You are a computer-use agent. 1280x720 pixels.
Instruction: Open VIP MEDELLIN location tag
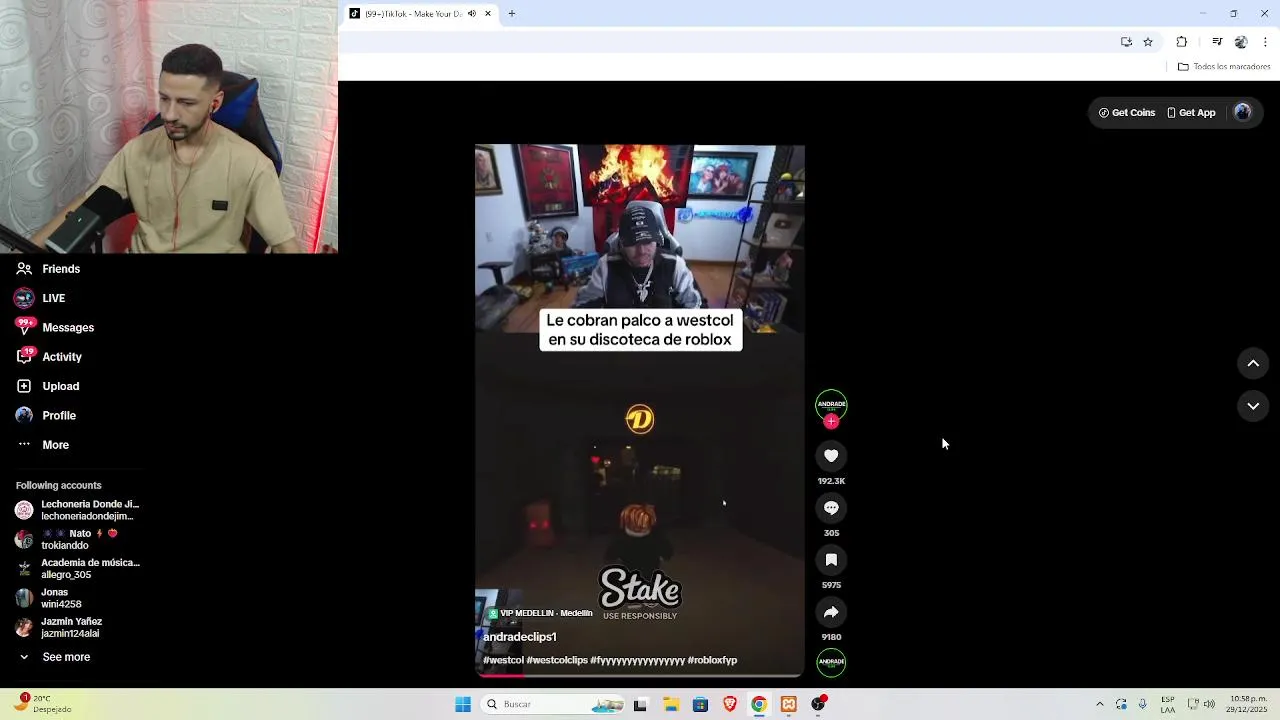pyautogui.click(x=540, y=613)
